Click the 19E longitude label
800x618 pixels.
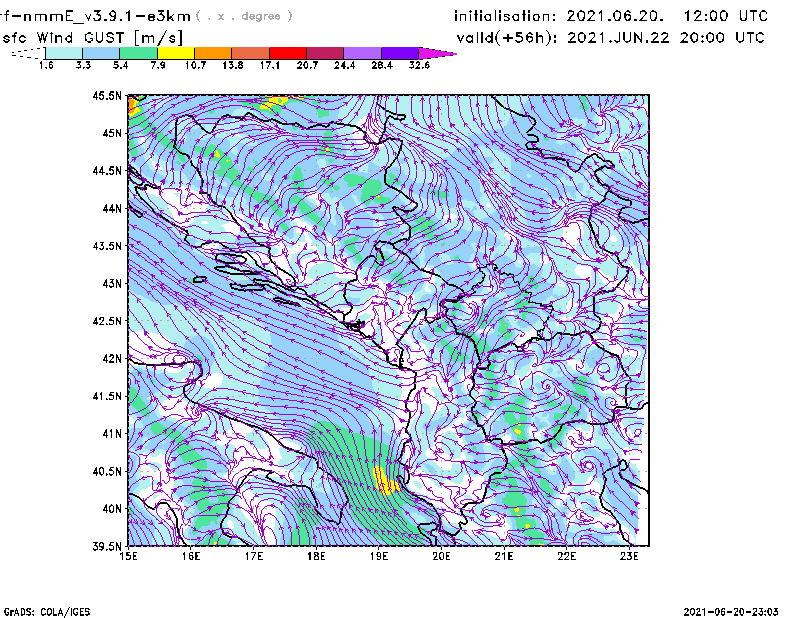point(379,556)
